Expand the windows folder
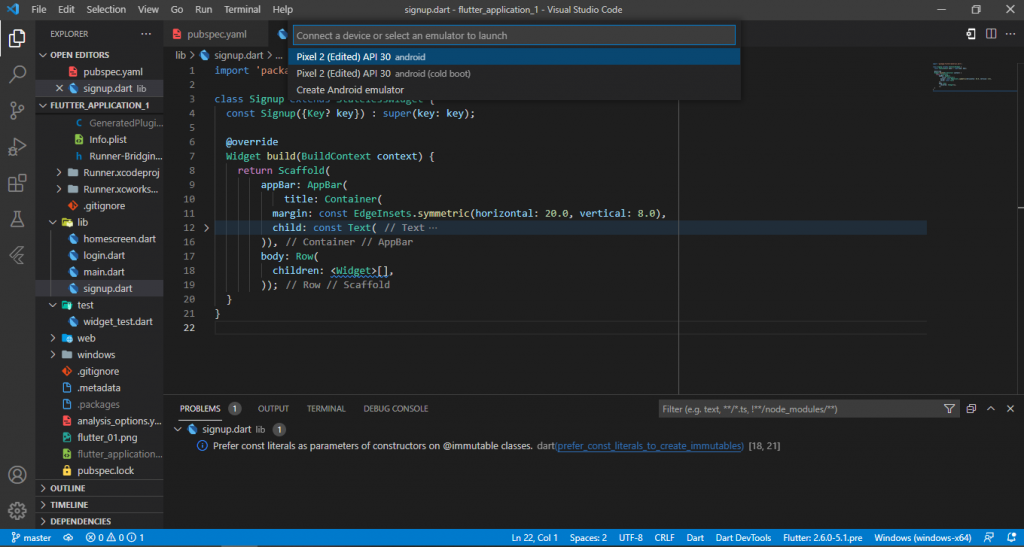Screen dimensions: 1024x547 pyautogui.click(x=53, y=354)
